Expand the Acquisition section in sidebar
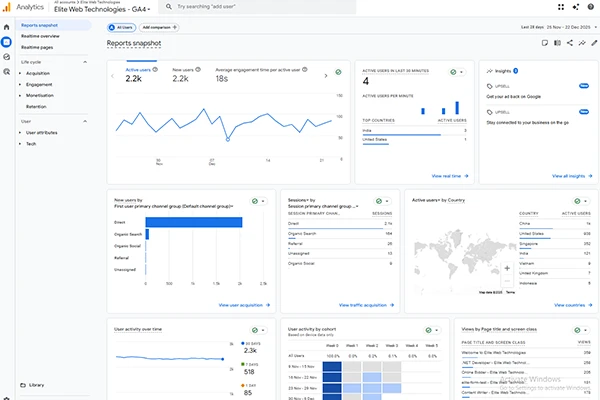 pos(40,73)
